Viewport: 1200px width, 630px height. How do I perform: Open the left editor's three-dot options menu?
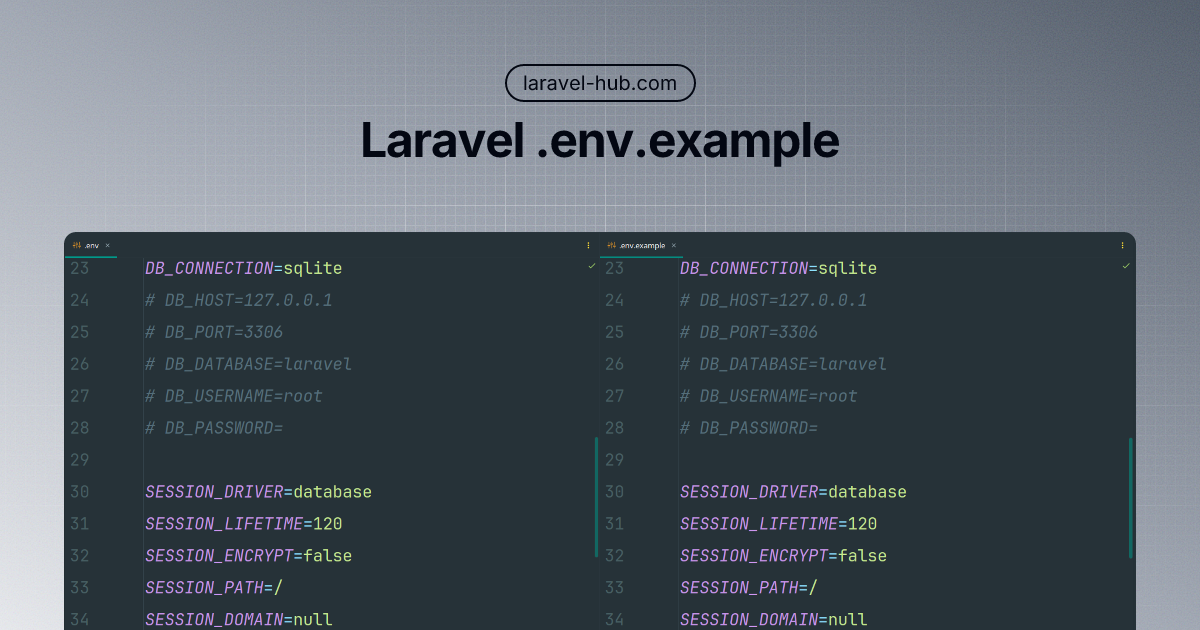point(588,245)
